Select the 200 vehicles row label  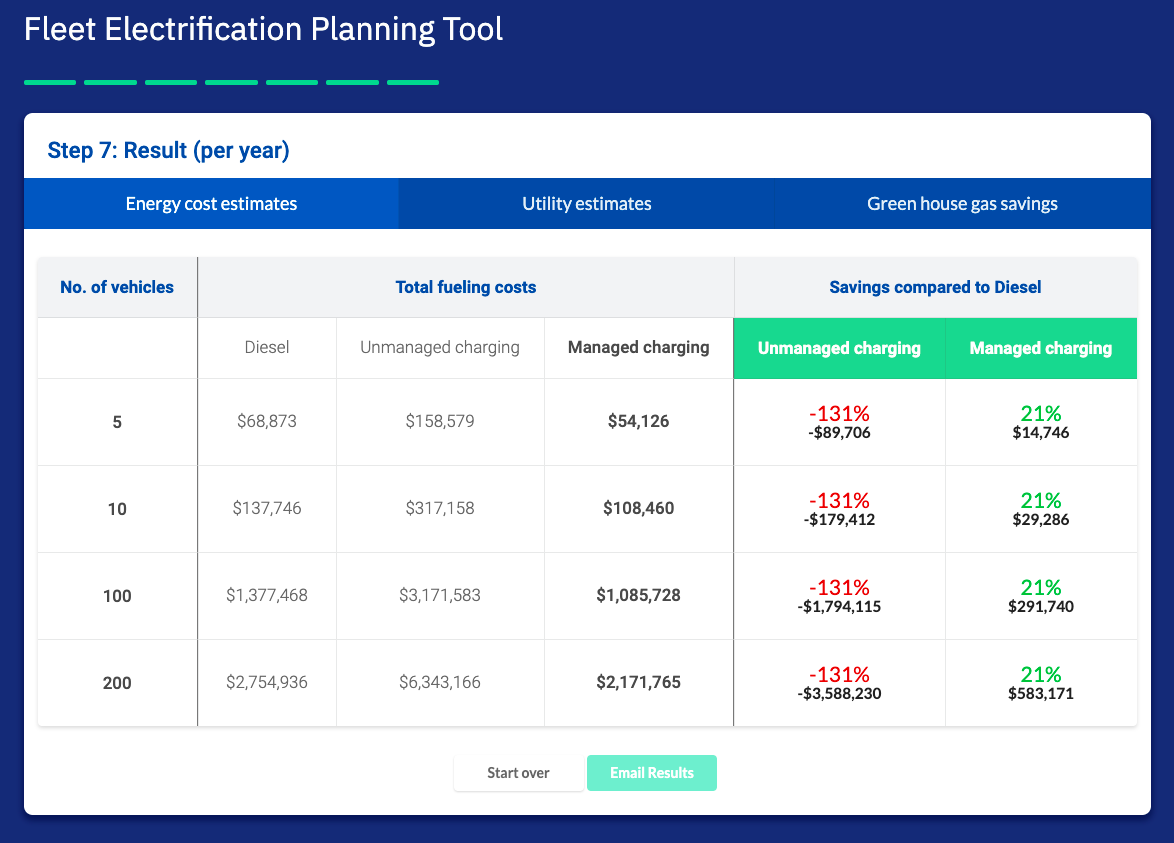point(117,684)
